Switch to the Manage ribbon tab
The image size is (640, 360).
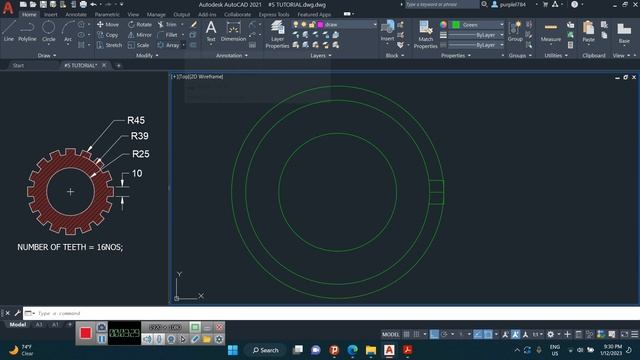(156, 14)
